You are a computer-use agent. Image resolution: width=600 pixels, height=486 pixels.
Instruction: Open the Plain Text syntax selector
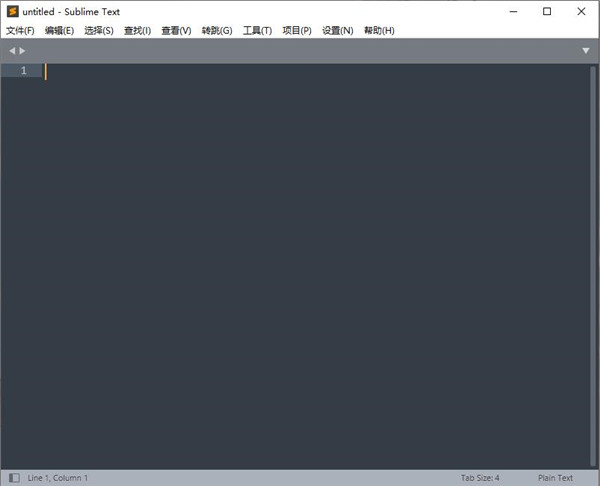click(x=555, y=478)
